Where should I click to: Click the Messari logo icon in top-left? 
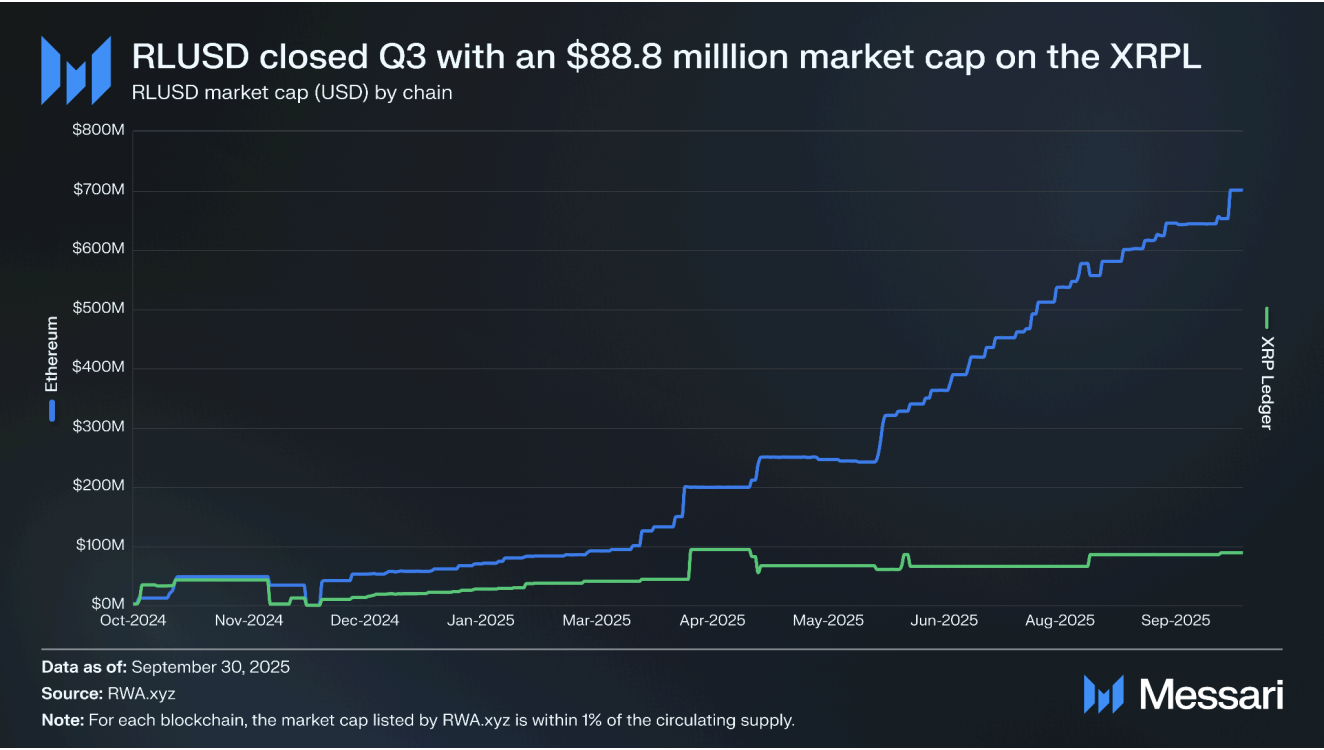(x=75, y=70)
